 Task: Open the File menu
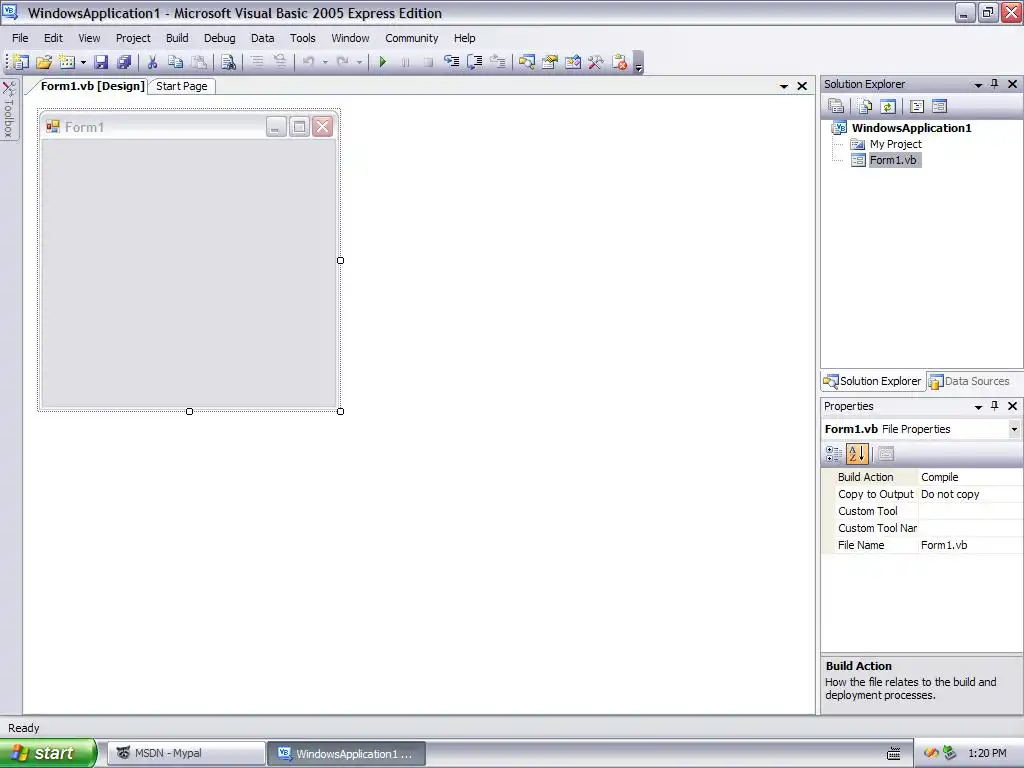tap(20, 38)
